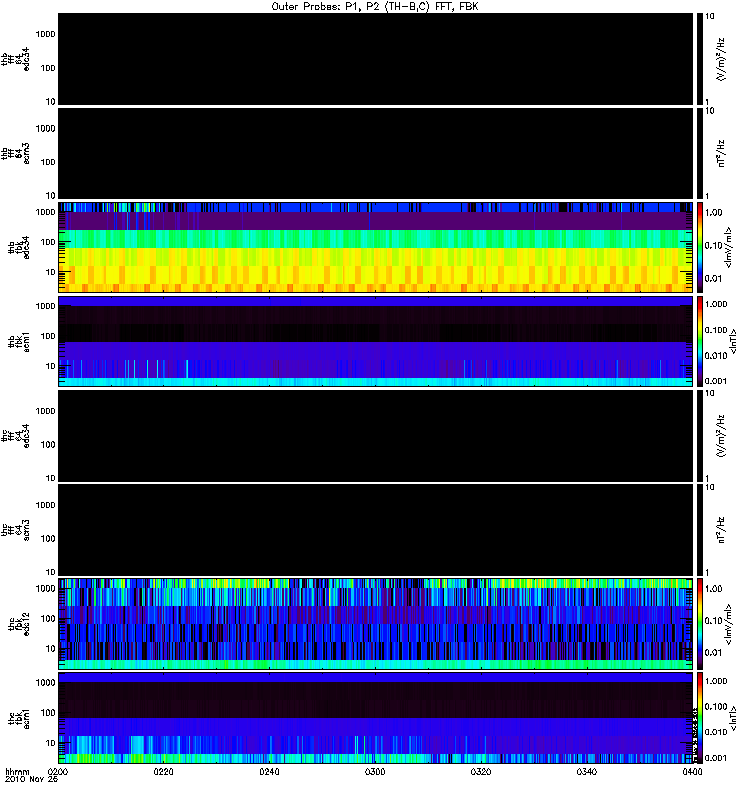Image resolution: width=750 pixels, height=800 pixels.
Task: Click the 'thb fbk edc34' vertical axis label
Action: [19, 247]
